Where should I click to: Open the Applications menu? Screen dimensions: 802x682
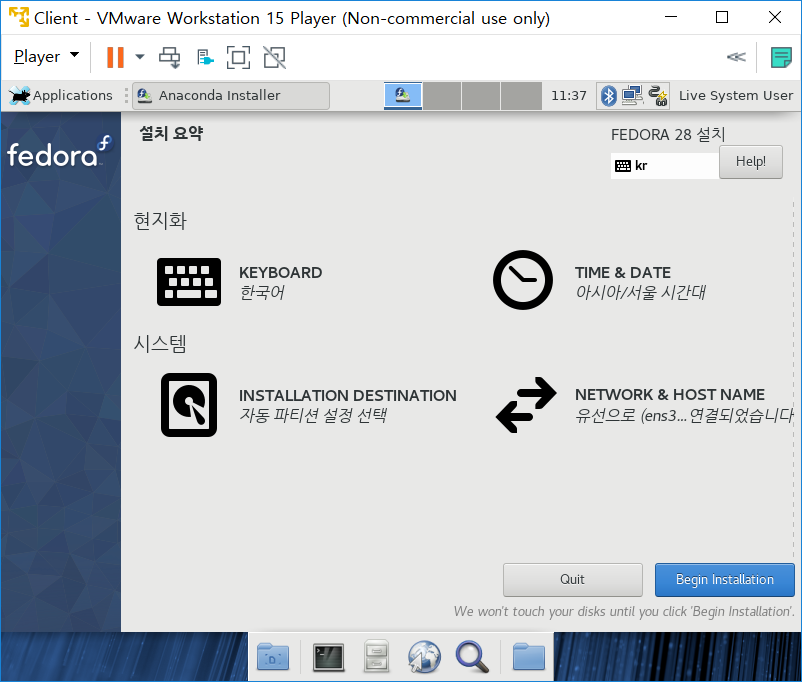(61, 96)
